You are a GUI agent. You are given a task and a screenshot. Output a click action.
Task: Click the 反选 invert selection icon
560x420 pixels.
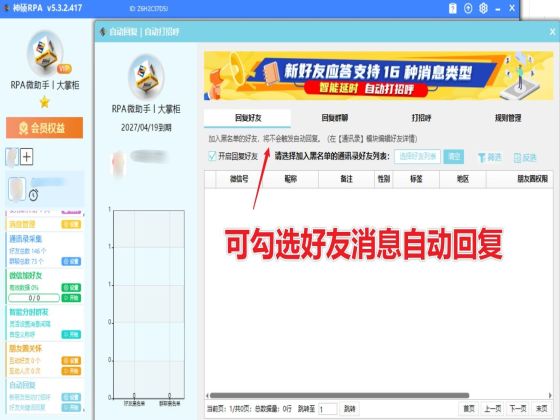[x=517, y=158]
